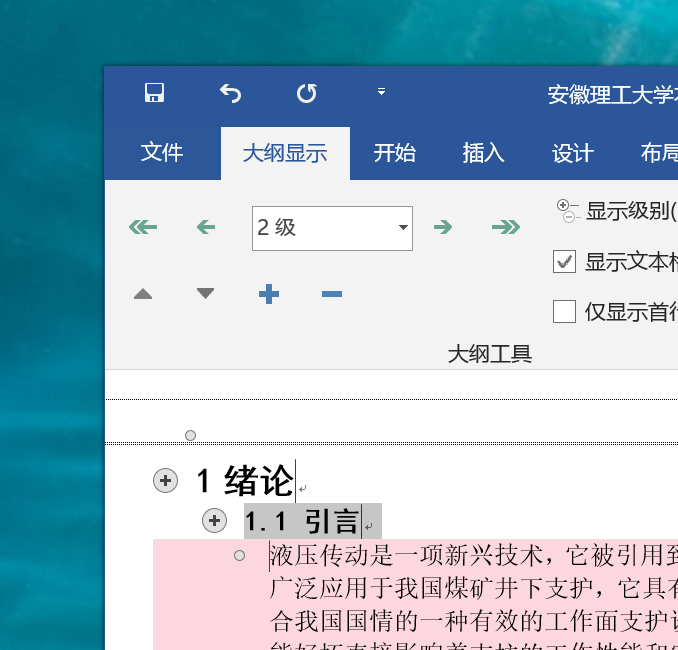Expand the outline section with the blue plus
Viewport: 678px width, 650px height.
269,294
